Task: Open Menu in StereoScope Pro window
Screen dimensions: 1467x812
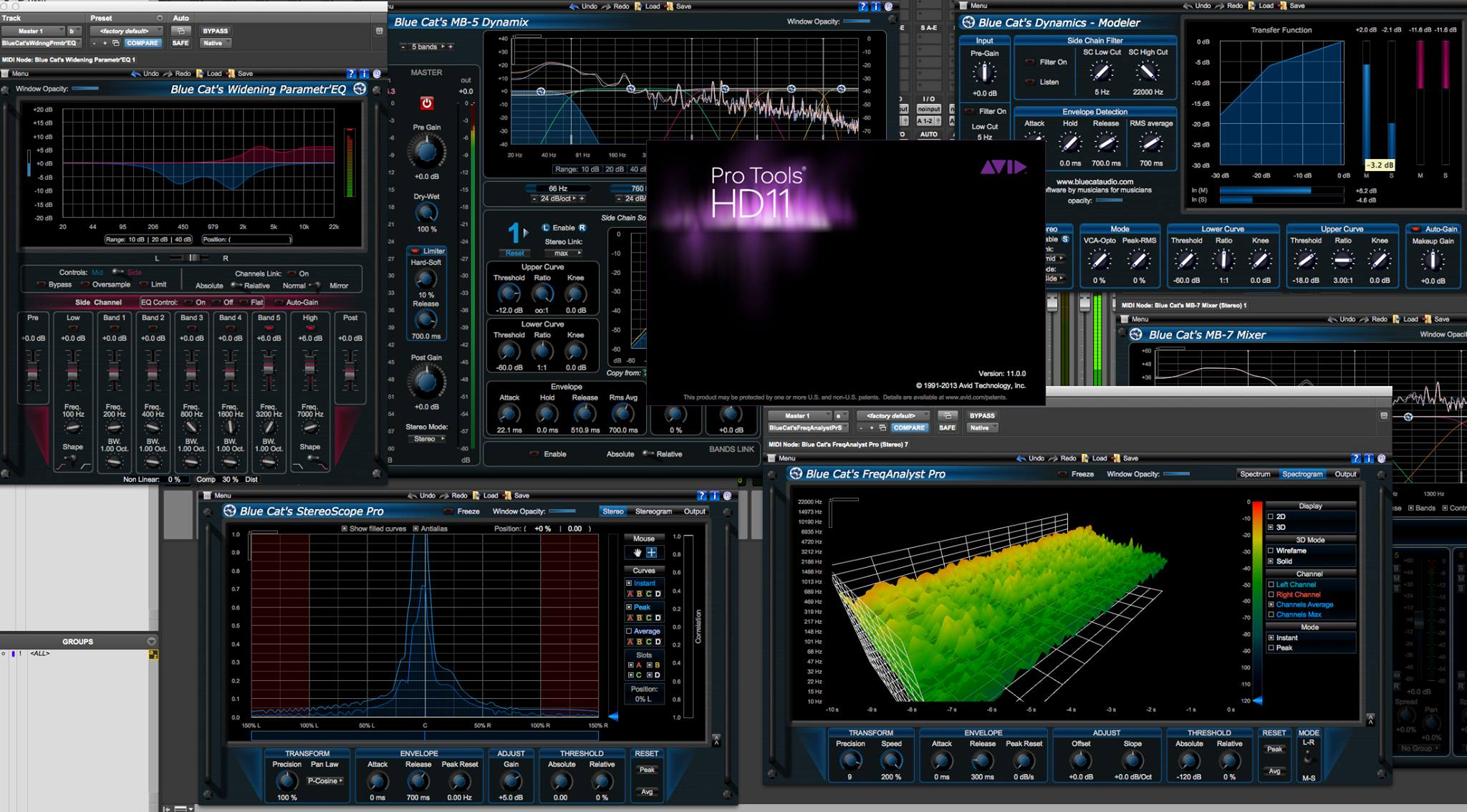Action: coord(218,496)
